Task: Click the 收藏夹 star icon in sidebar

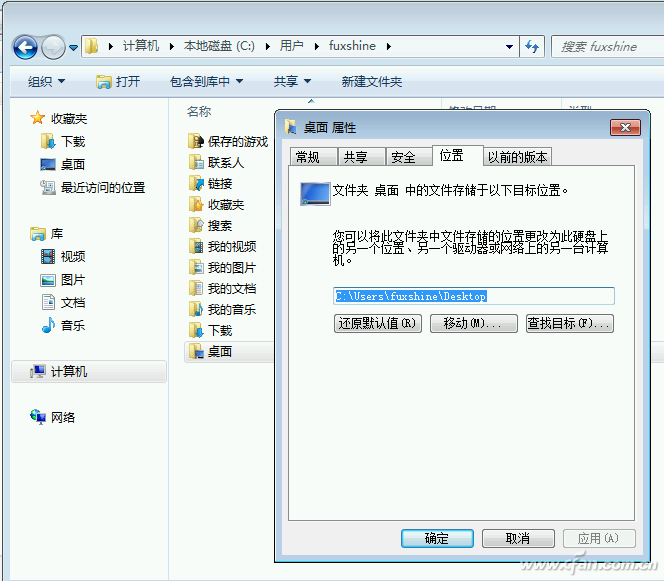Action: pyautogui.click(x=37, y=118)
